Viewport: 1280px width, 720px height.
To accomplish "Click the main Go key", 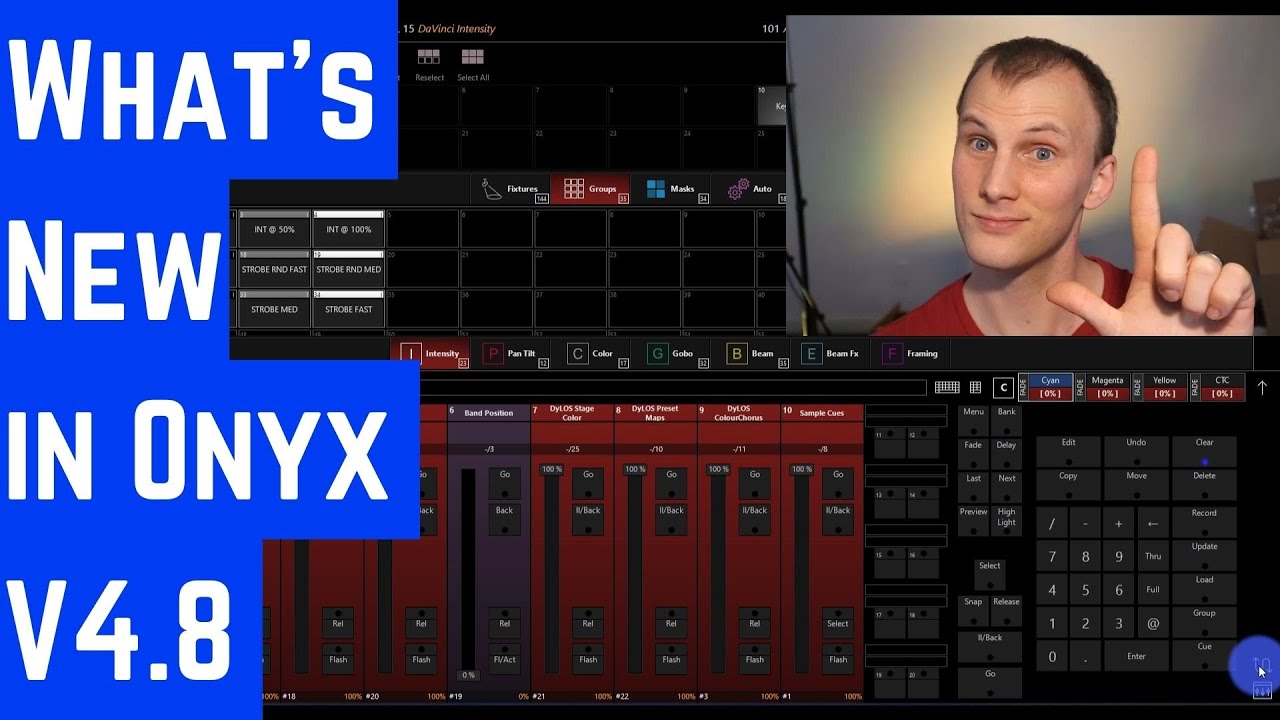I will click(990, 682).
